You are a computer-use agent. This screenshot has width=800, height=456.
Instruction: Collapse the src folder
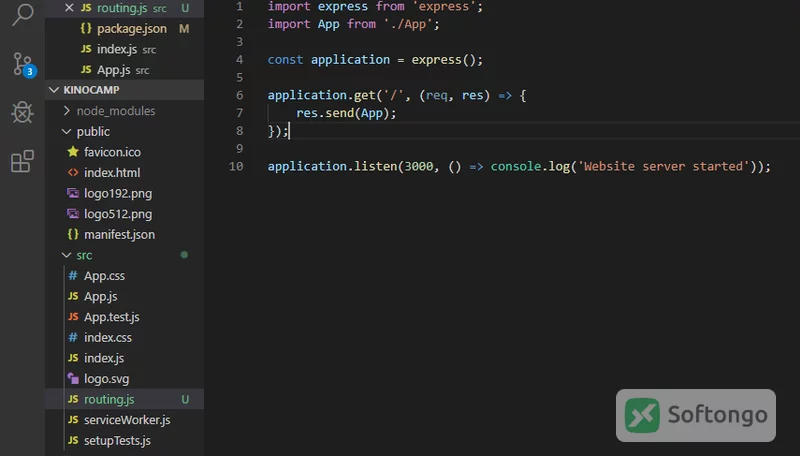pos(124,255)
